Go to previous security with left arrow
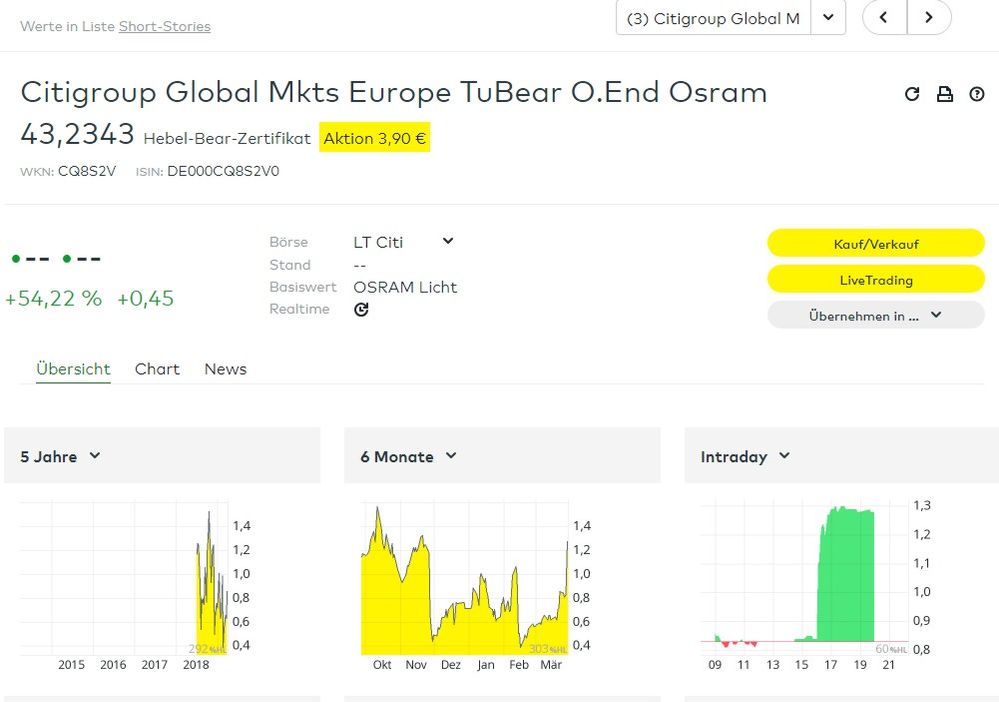Screen dimensions: 999x702 click(x=884, y=17)
